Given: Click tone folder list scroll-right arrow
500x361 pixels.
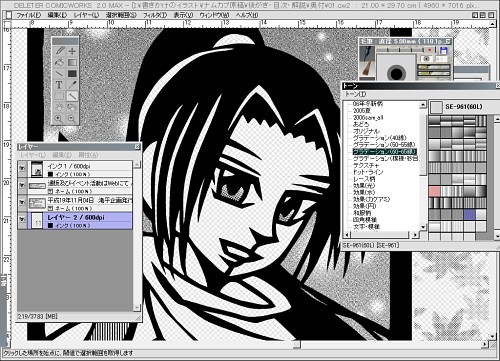Looking at the screenshot, I should tap(415, 235).
